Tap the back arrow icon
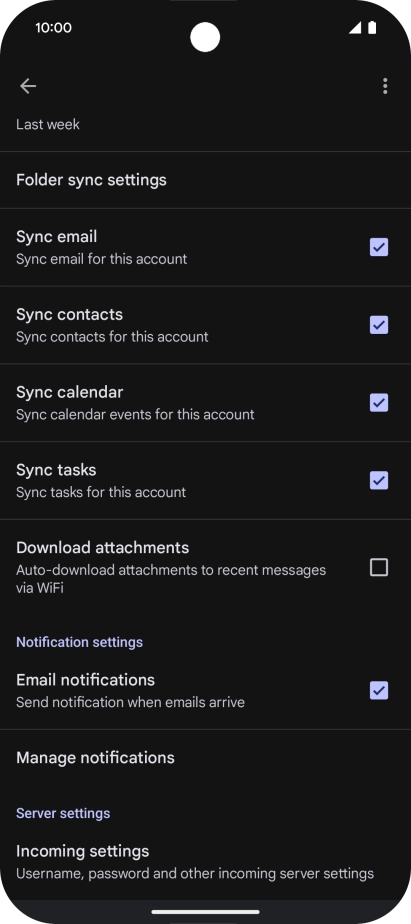The height and width of the screenshot is (924, 411). click(28, 86)
